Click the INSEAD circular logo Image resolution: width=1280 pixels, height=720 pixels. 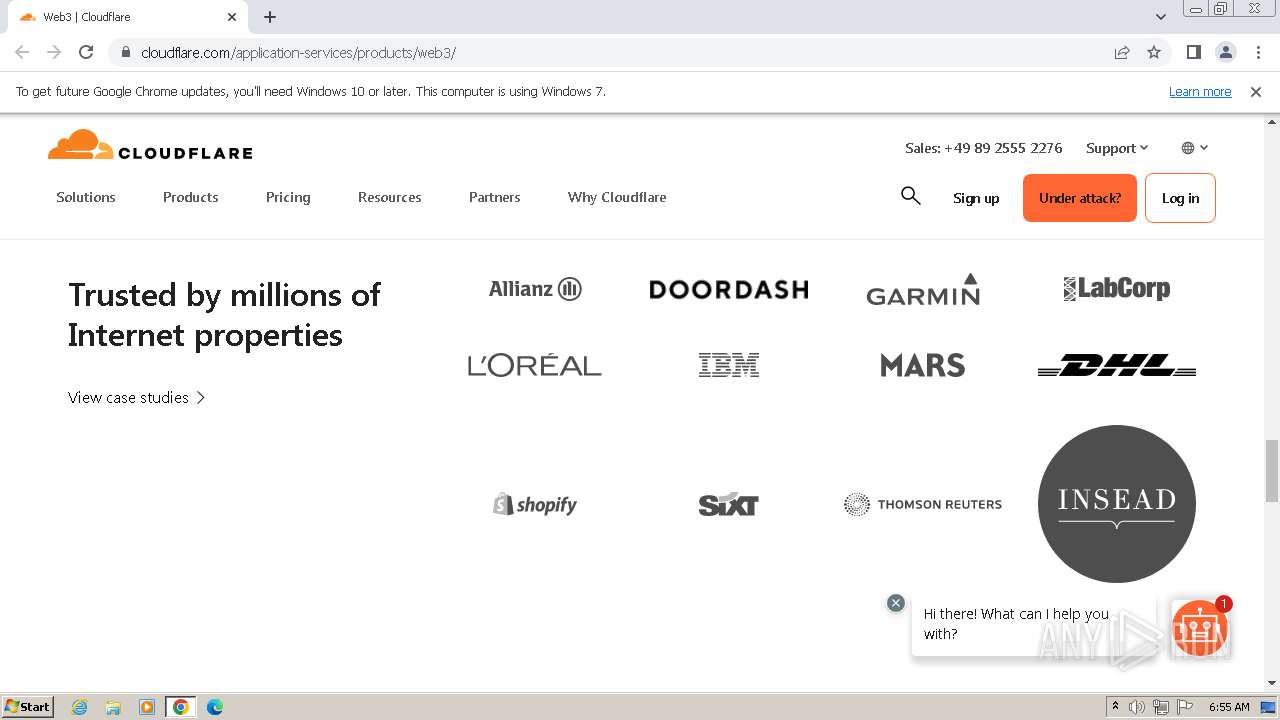tap(1117, 504)
